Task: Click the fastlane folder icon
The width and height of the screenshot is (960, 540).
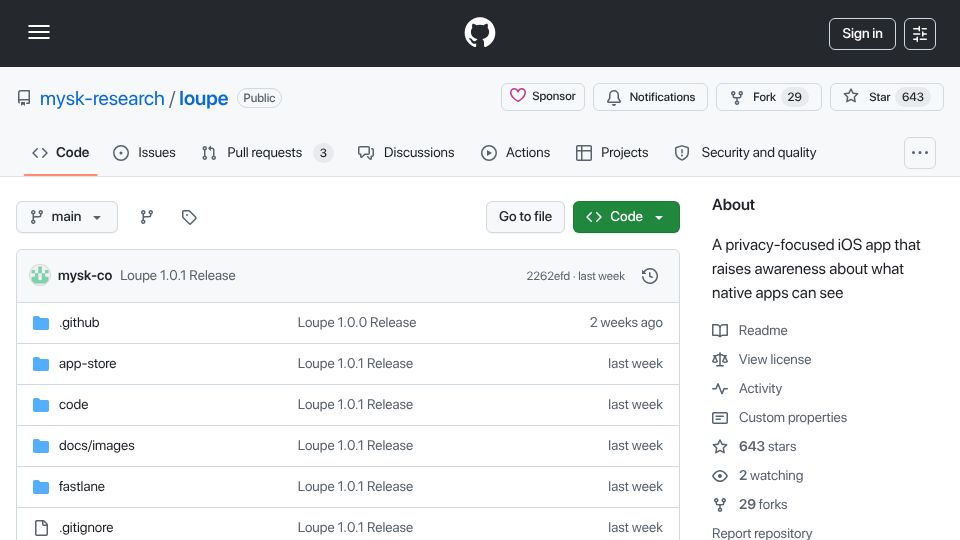Action: pyautogui.click(x=41, y=487)
